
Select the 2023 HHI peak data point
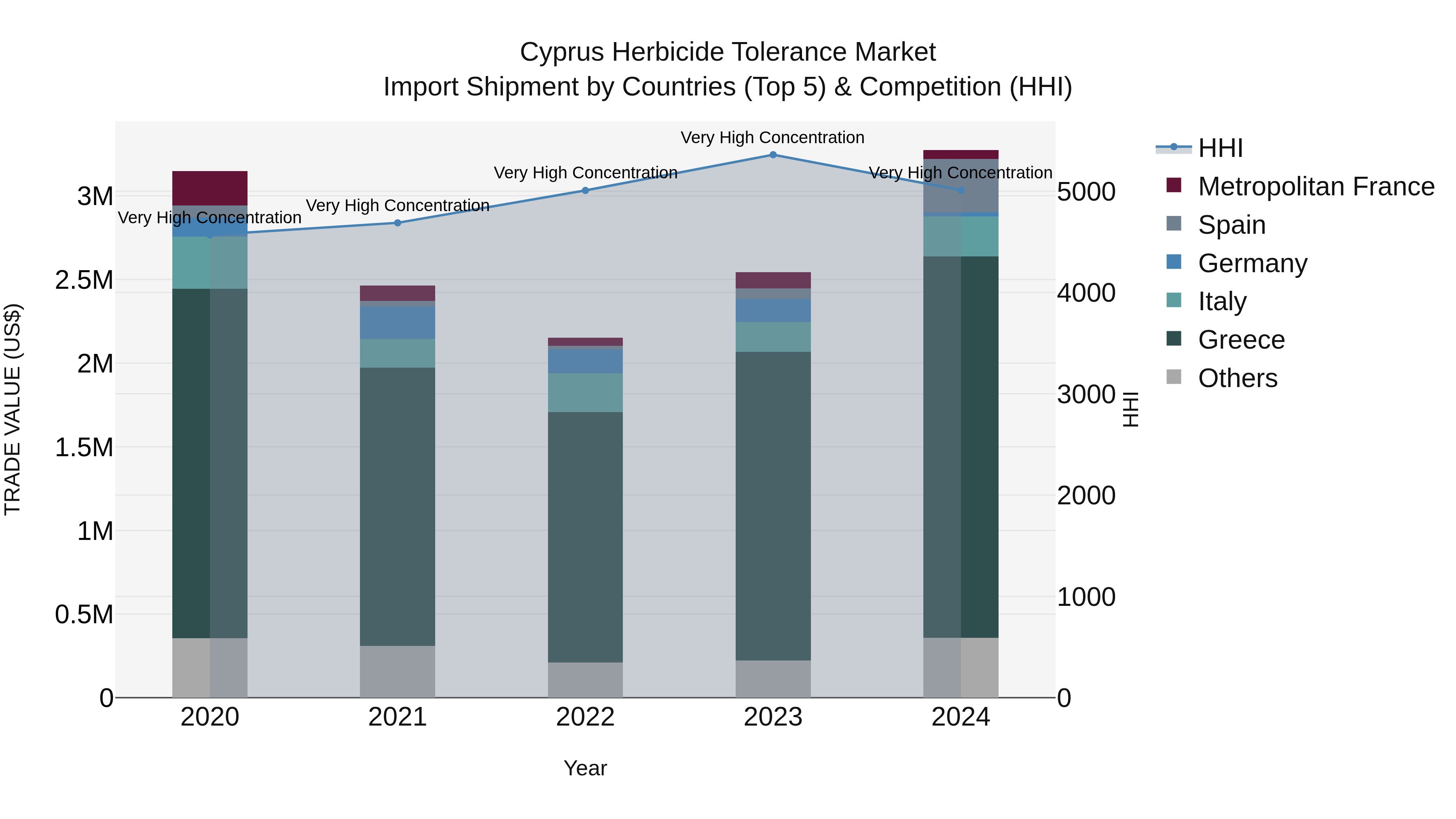coord(773,154)
